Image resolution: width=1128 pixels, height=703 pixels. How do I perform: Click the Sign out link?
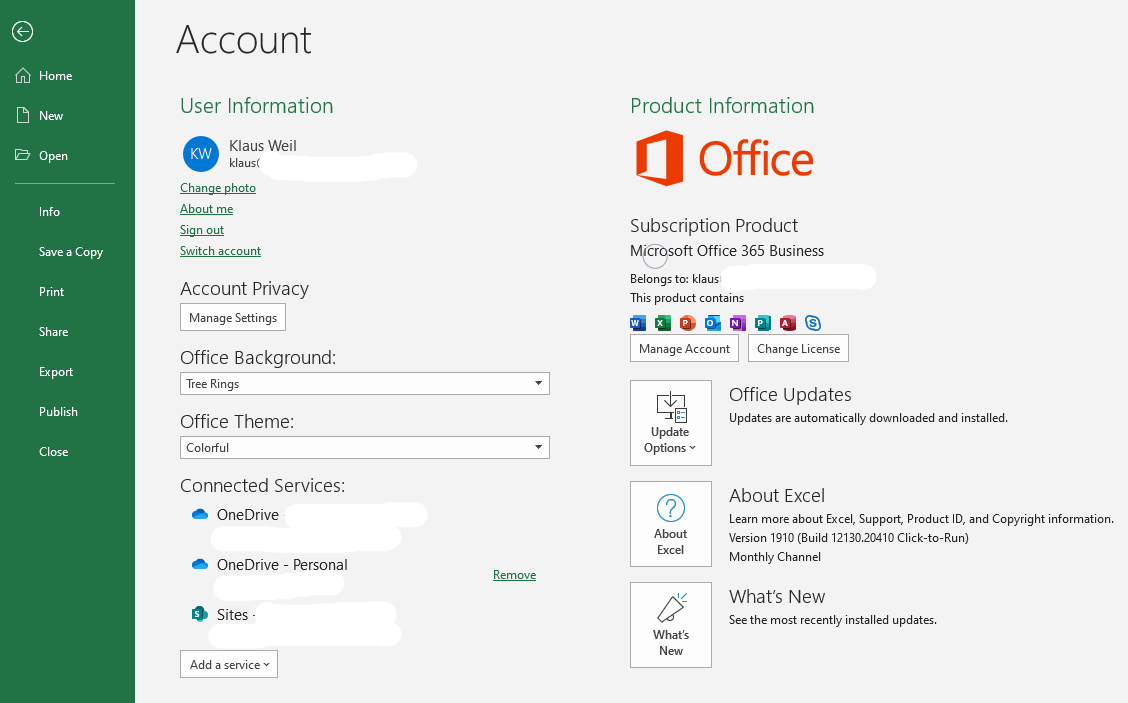pyautogui.click(x=201, y=230)
